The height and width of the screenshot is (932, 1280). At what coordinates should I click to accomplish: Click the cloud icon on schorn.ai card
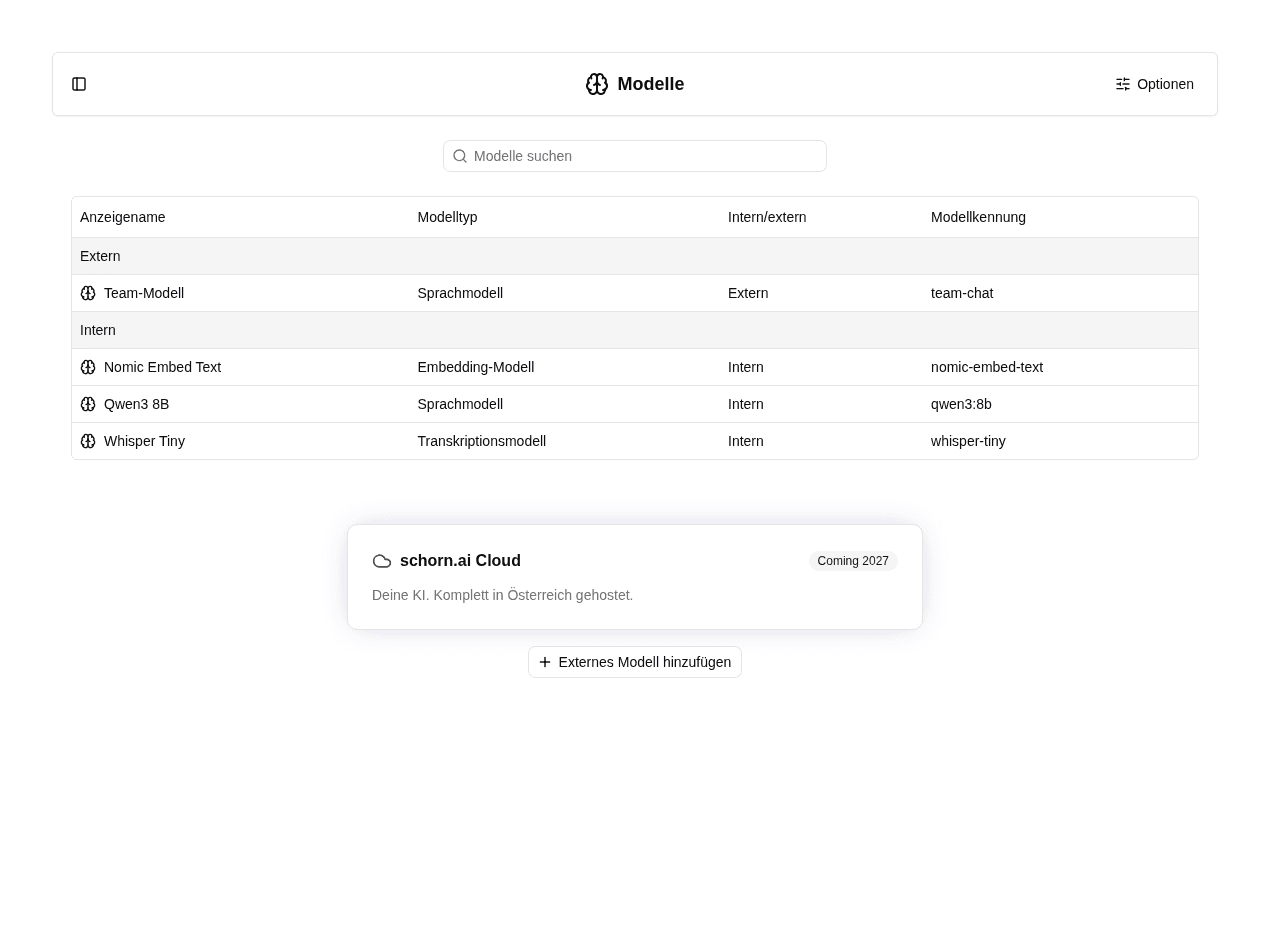pyautogui.click(x=382, y=561)
